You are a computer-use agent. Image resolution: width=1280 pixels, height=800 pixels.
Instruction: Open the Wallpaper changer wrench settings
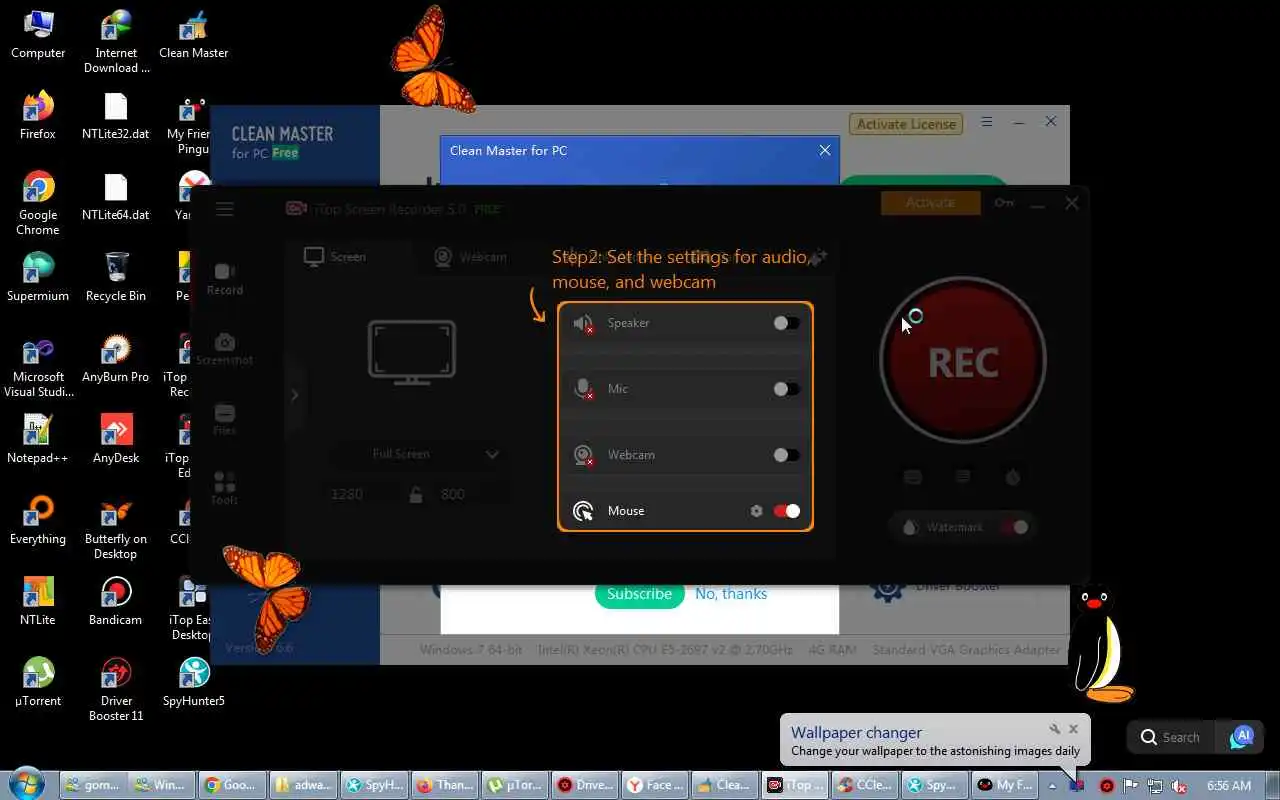1054,730
